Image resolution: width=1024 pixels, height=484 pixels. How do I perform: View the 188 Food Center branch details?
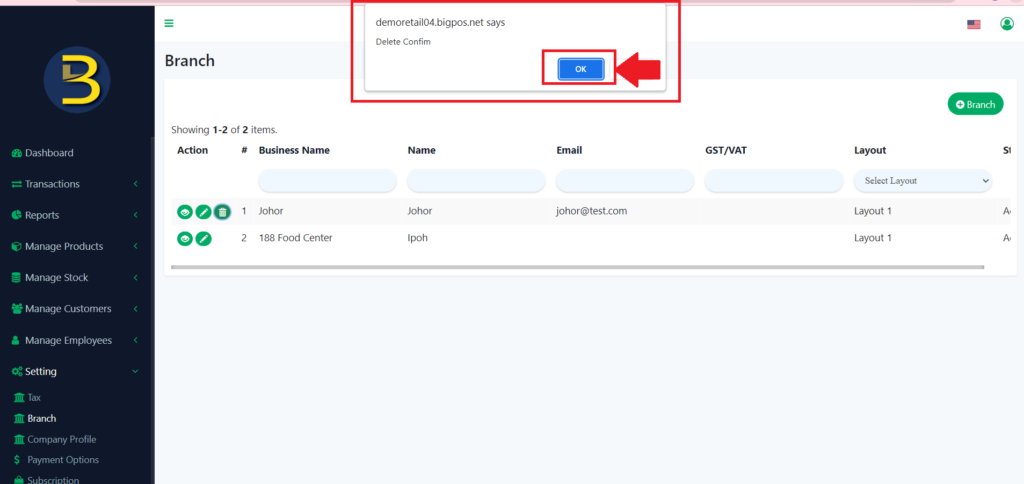[x=185, y=238]
